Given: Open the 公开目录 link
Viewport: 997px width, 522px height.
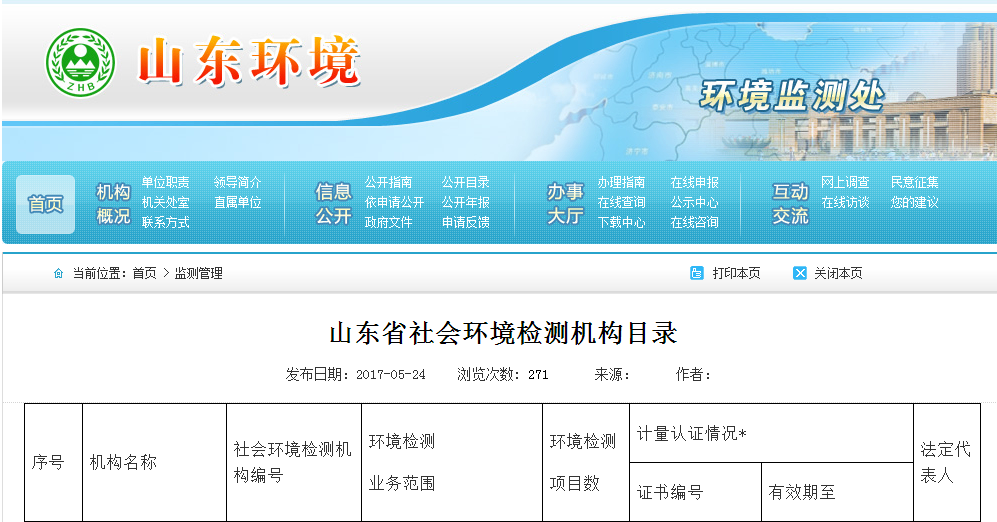Looking at the screenshot, I should pyautogui.click(x=465, y=182).
